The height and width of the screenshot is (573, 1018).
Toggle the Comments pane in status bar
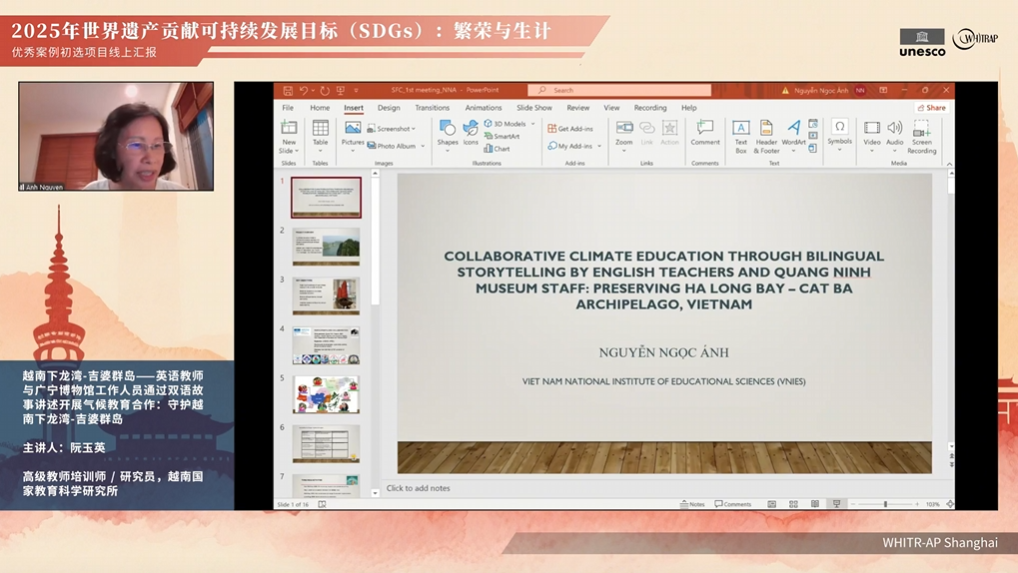point(733,504)
